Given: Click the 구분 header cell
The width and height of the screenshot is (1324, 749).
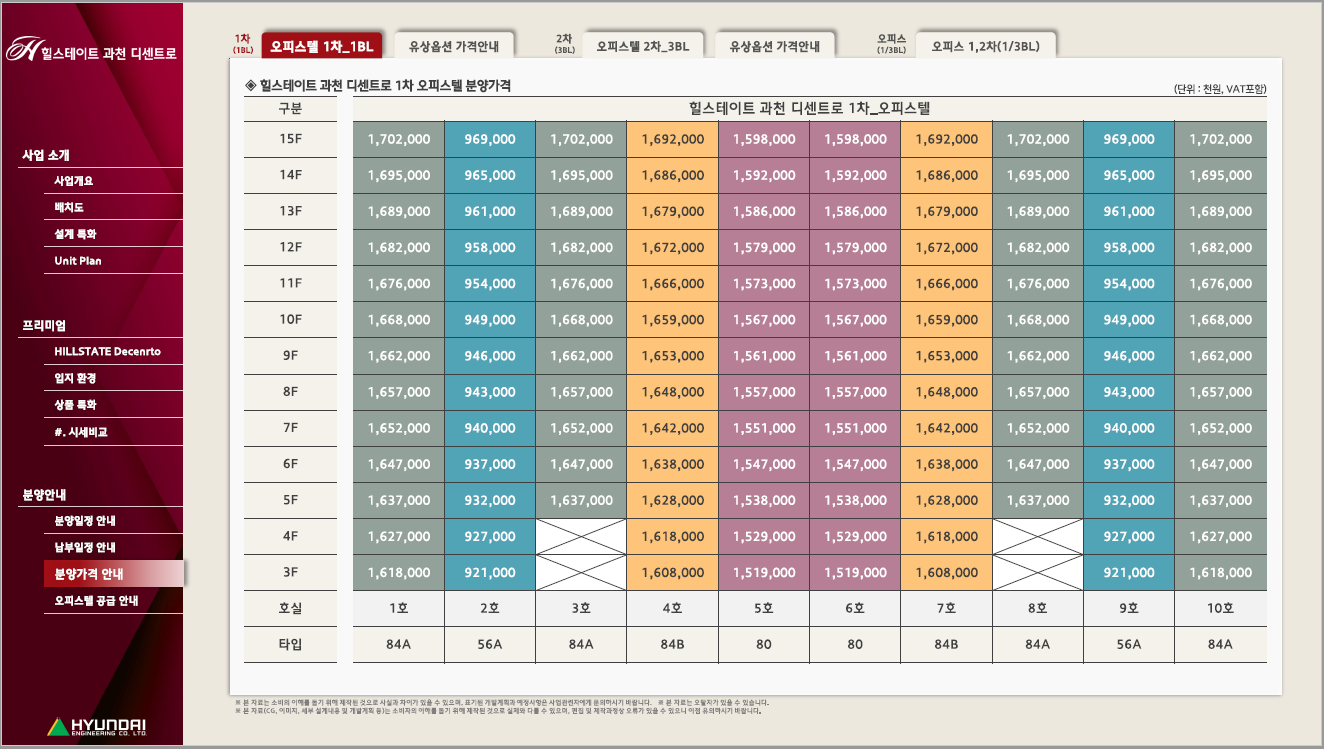Looking at the screenshot, I should click(290, 108).
